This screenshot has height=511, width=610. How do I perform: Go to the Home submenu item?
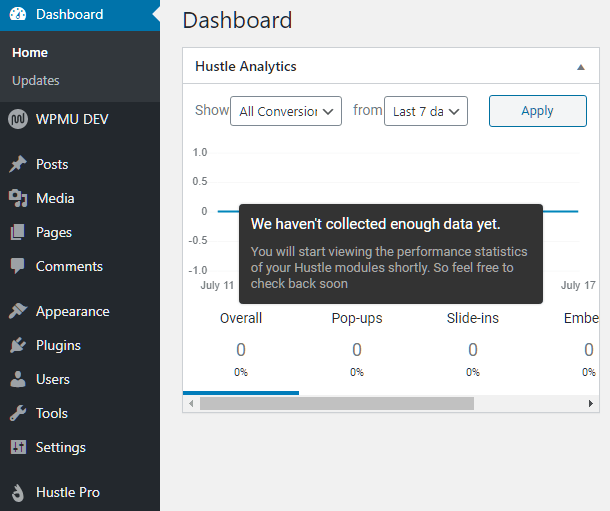click(x=30, y=52)
